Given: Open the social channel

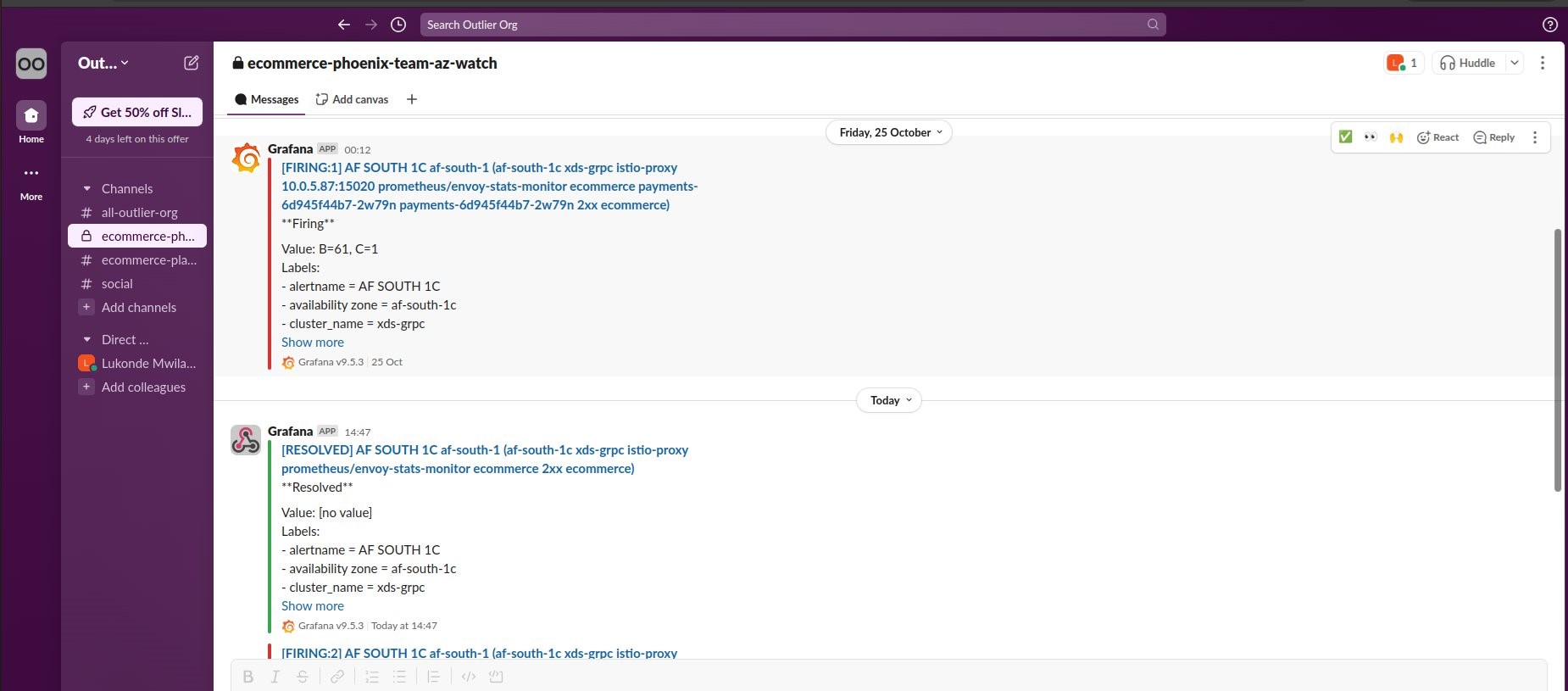Looking at the screenshot, I should click(x=137, y=283).
